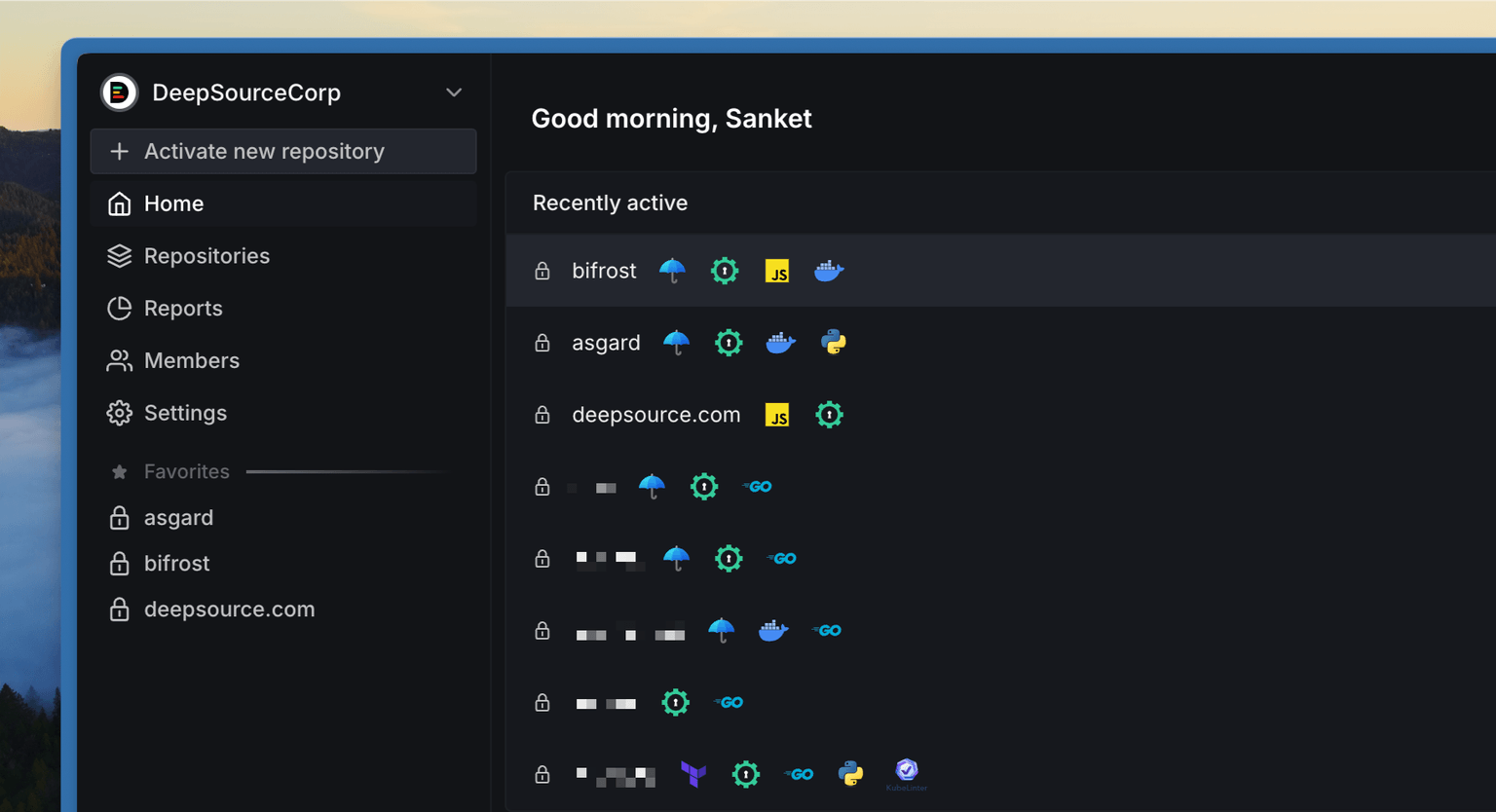The width and height of the screenshot is (1496, 812).
Task: Open the DeepSourceCorp team switcher chevron
Action: (x=454, y=92)
